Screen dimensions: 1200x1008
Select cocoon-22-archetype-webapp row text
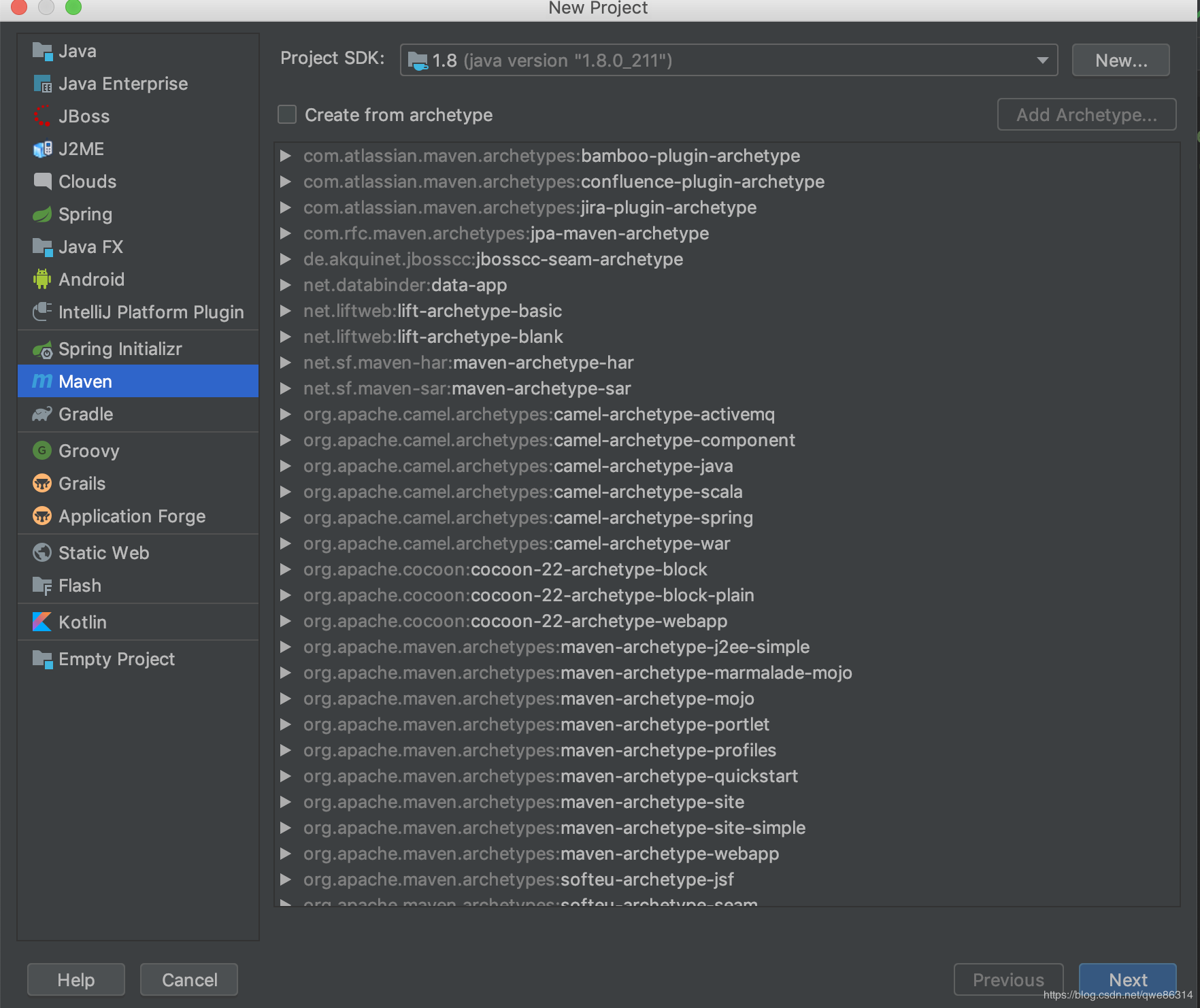coord(516,621)
